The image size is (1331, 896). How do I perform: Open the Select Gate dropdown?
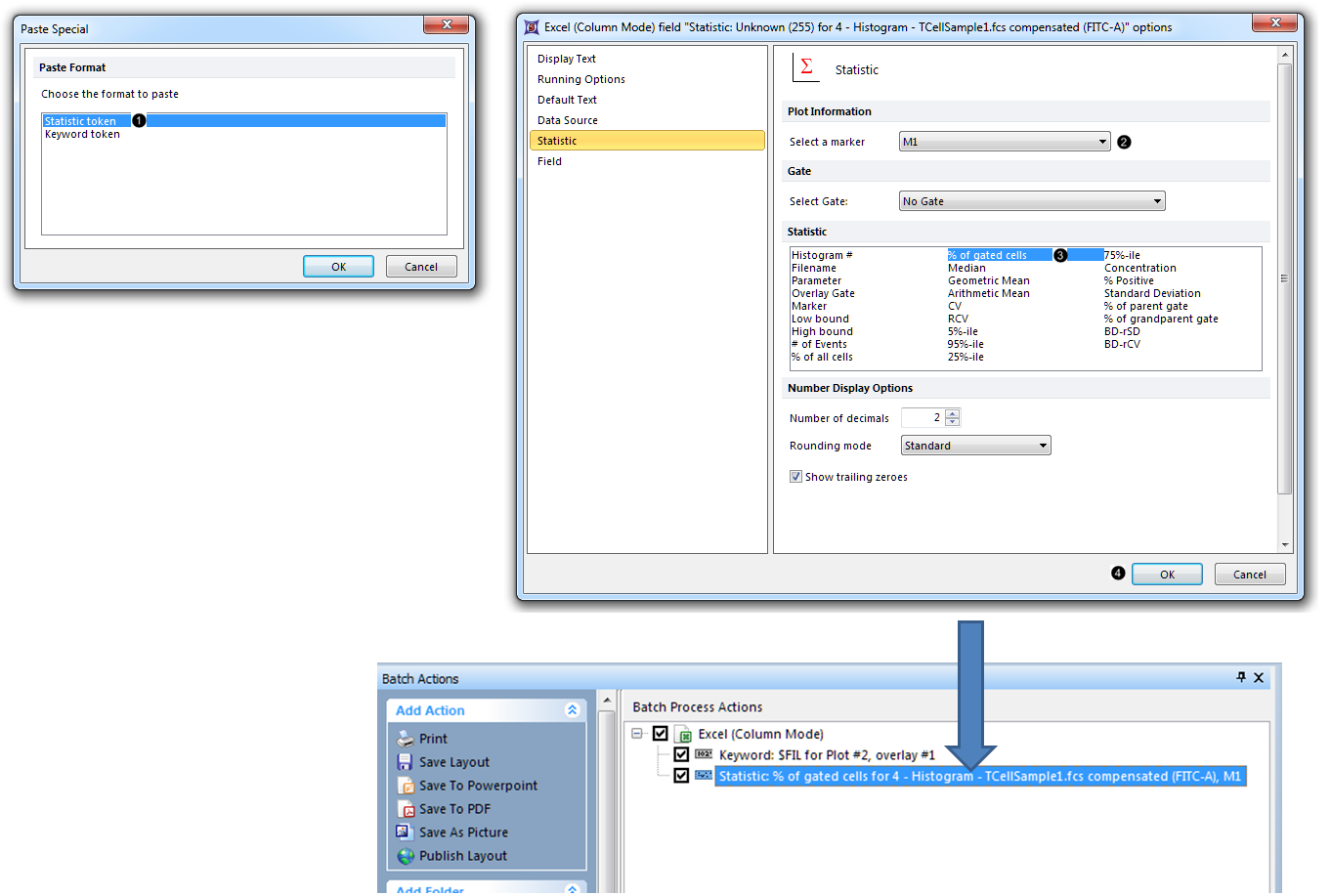click(1157, 201)
